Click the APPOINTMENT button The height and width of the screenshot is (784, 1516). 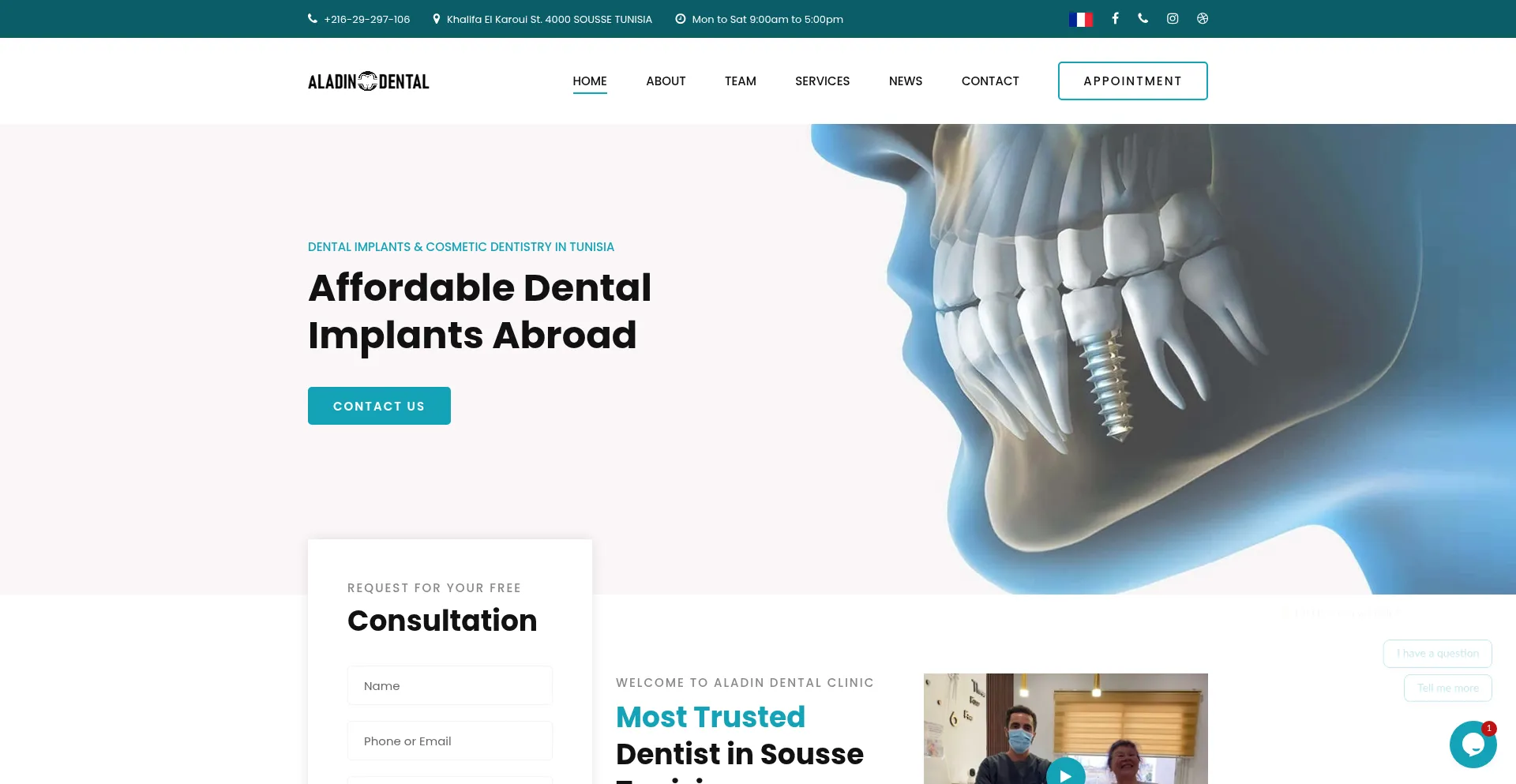click(x=1132, y=81)
